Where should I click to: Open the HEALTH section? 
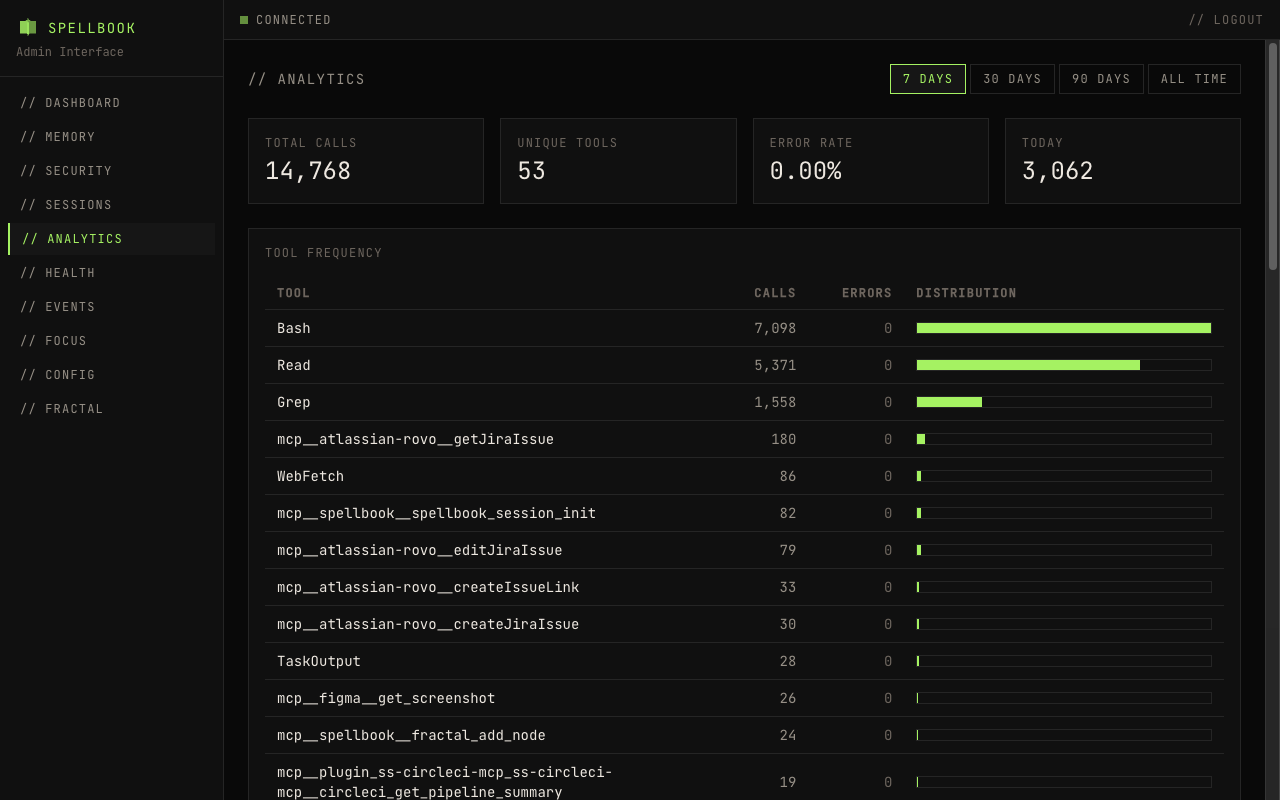pos(58,272)
